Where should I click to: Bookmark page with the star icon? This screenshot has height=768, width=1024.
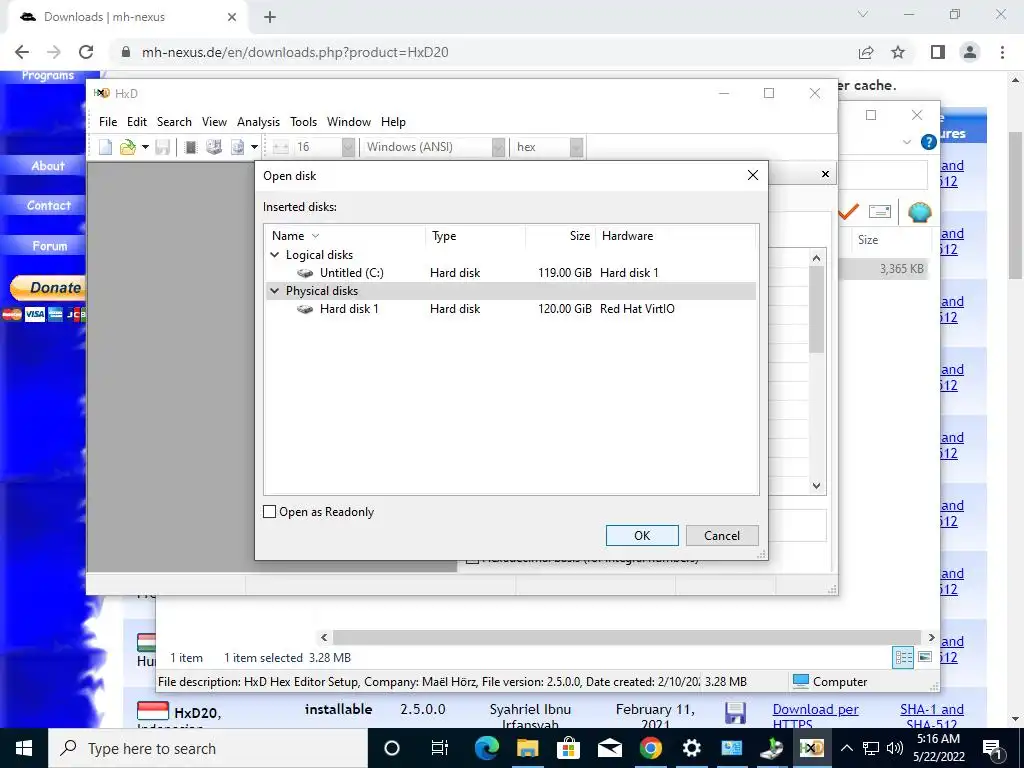pos(898,52)
